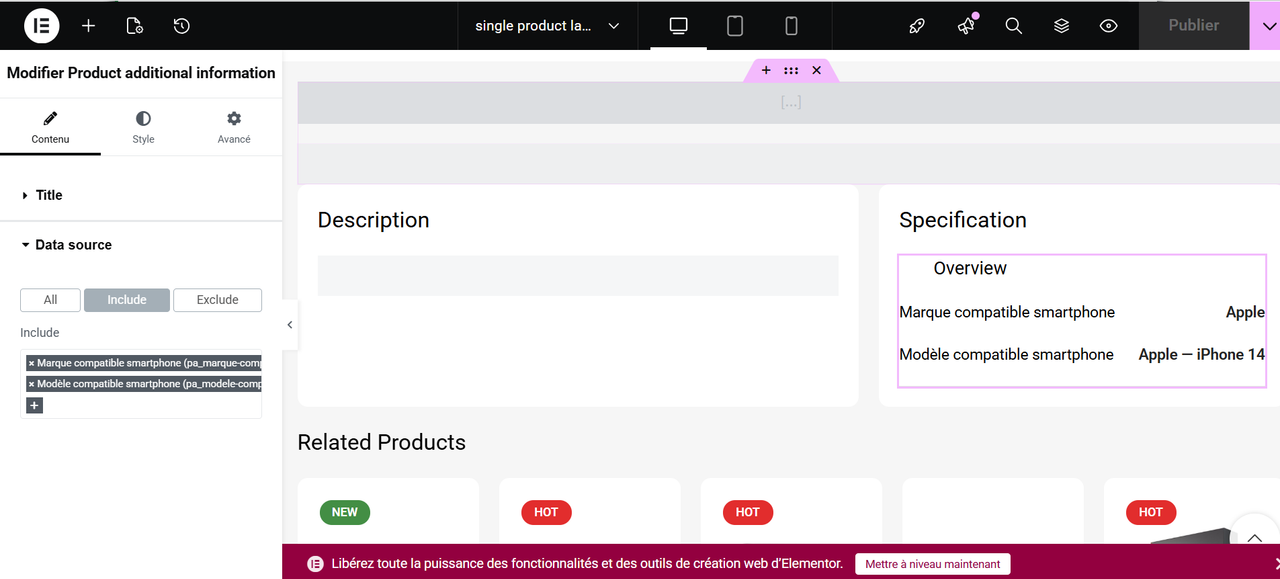
Task: Switch to Avancé tab
Action: (234, 128)
